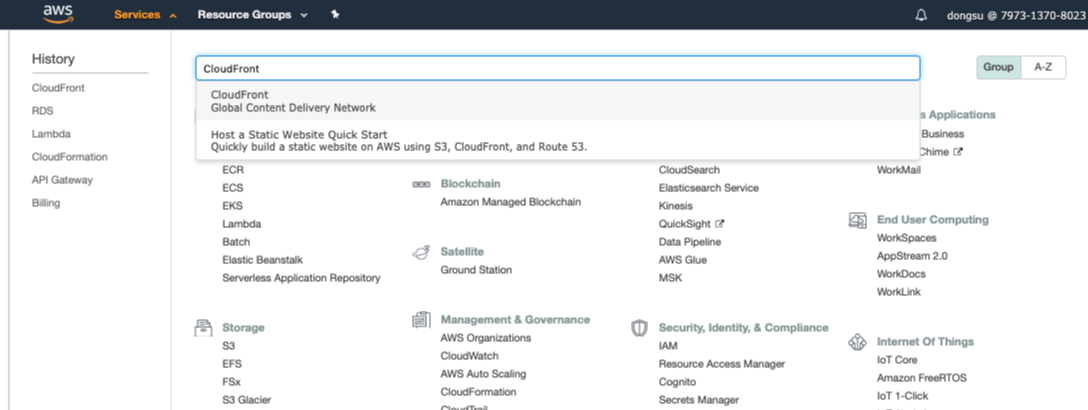1088x410 pixels.
Task: Open Data Pipeline
Action: click(690, 242)
